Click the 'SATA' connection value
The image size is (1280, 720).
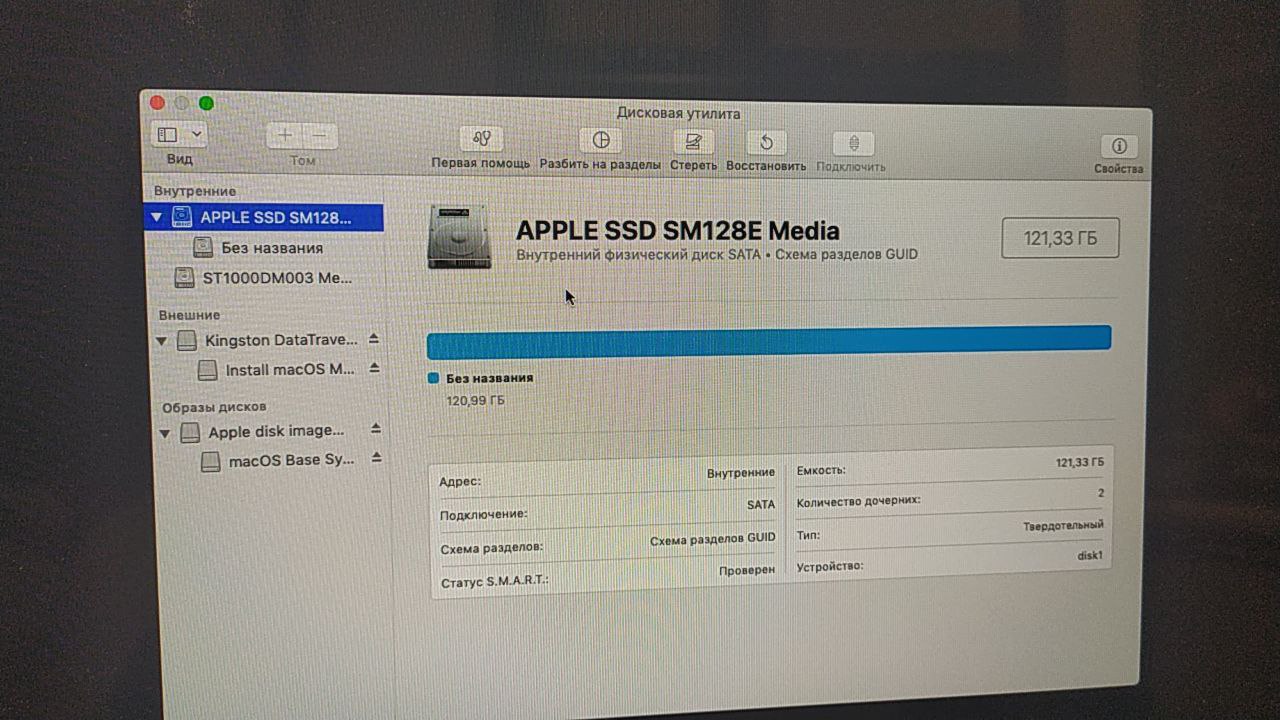click(x=761, y=505)
